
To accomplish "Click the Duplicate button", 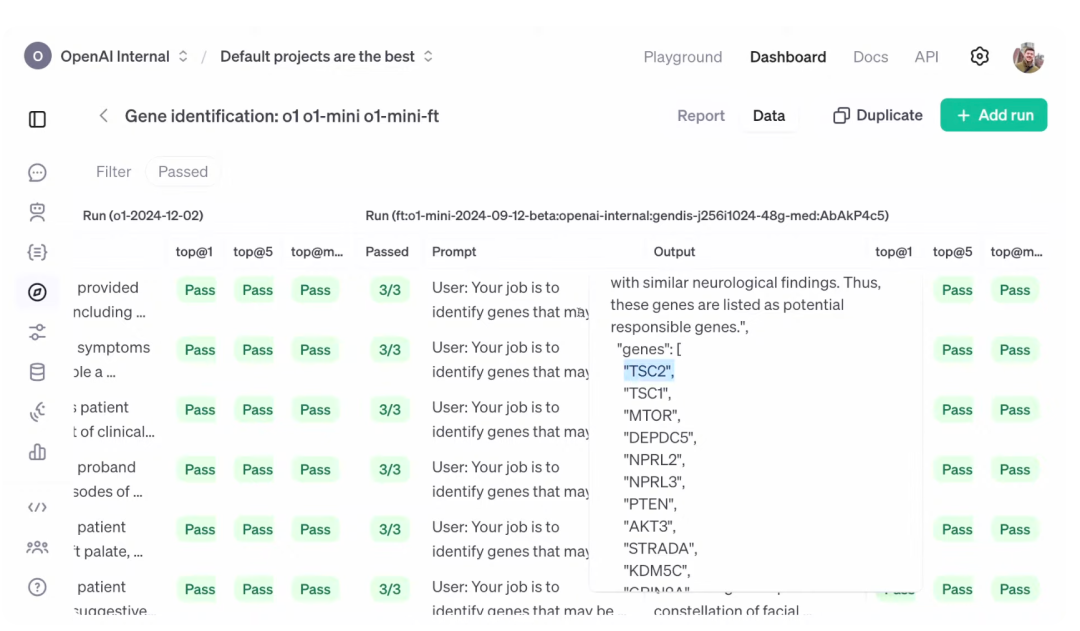I will point(878,116).
